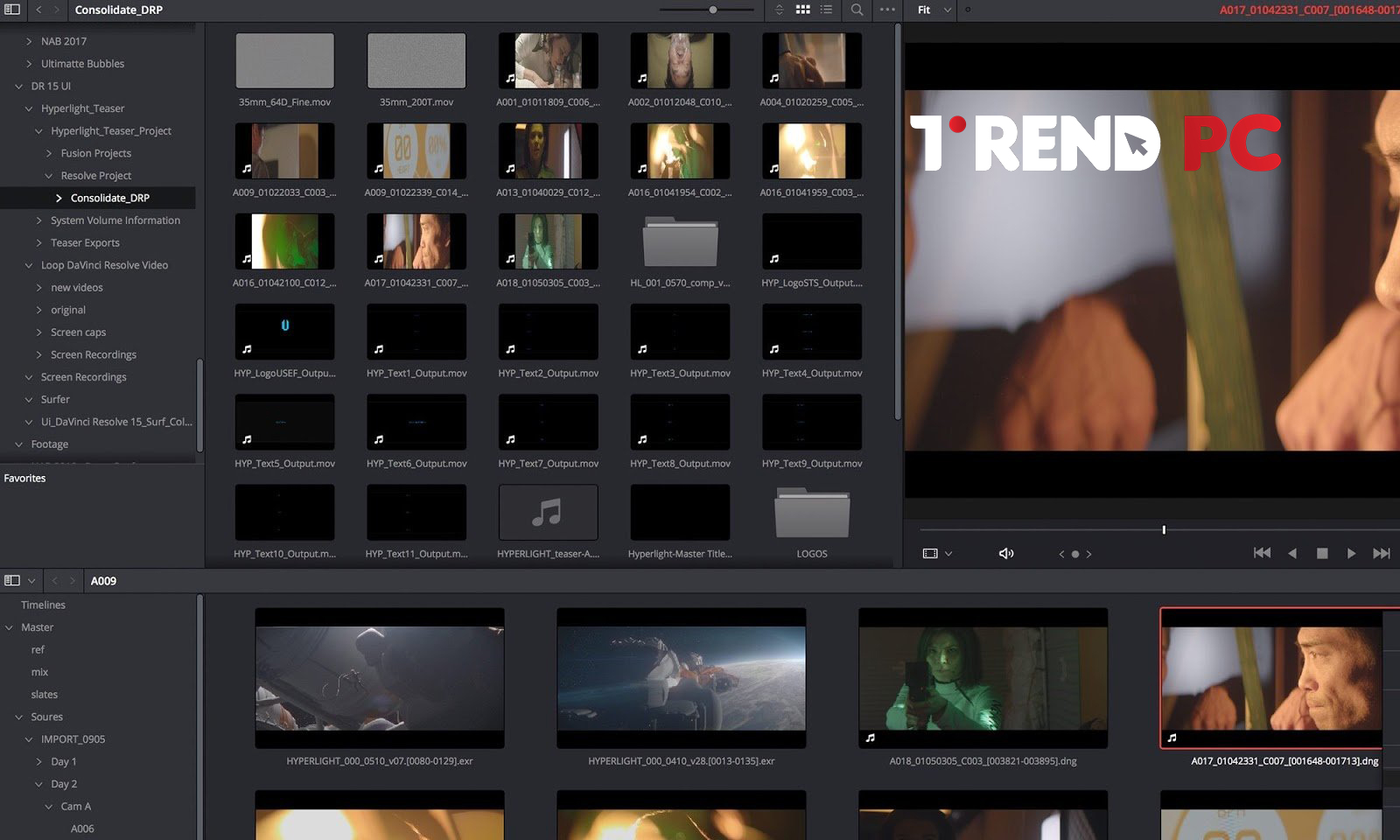Select HYP_LogoUSEF_Output clip thumbnail

click(x=285, y=332)
